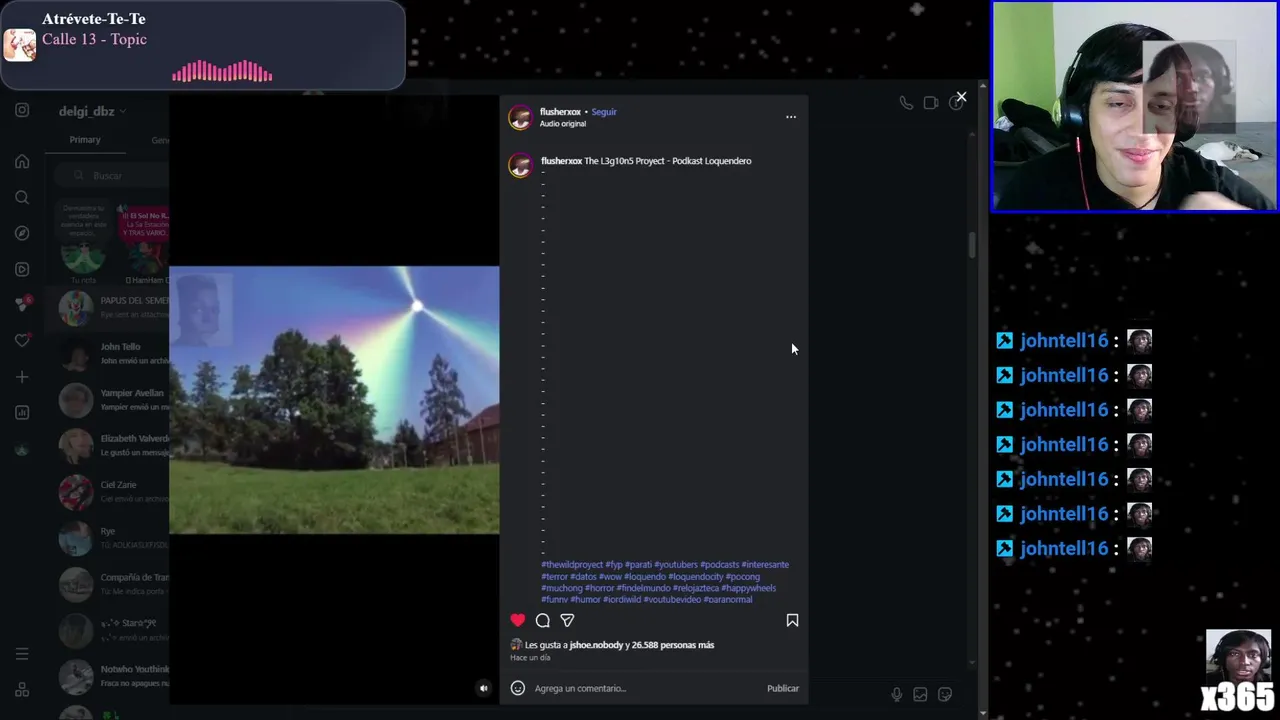The height and width of the screenshot is (720, 1280).
Task: Open emoji picker in comment box
Action: [x=518, y=688]
